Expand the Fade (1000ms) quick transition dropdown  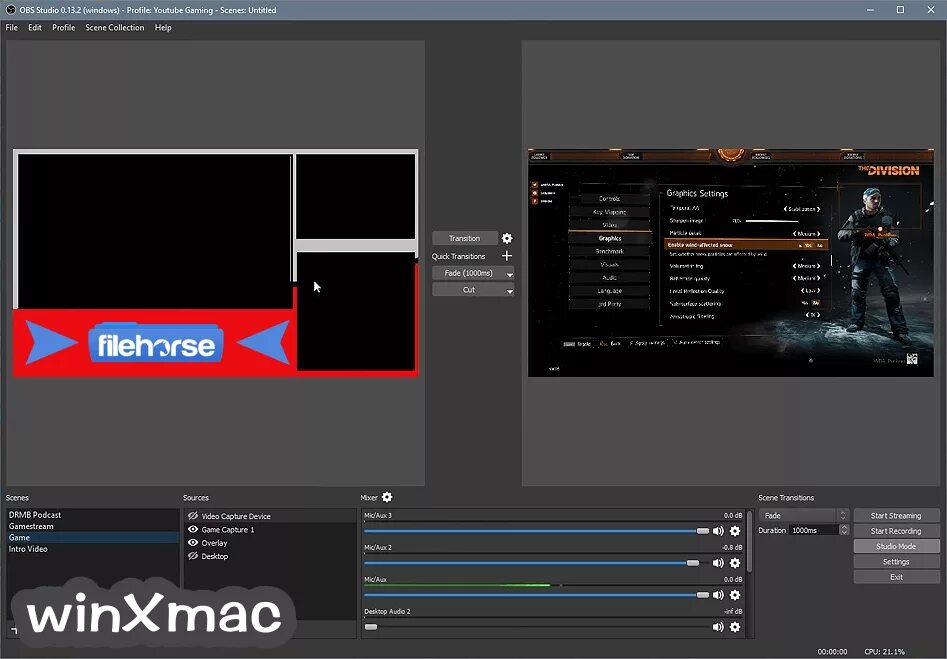click(x=510, y=274)
